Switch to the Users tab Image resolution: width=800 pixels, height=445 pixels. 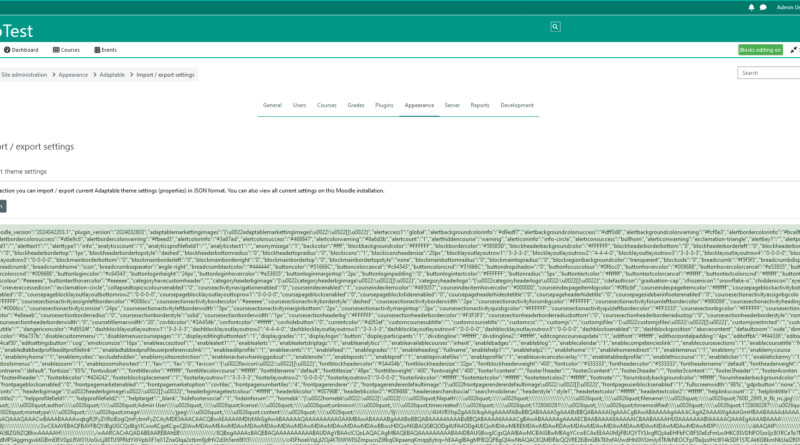(x=299, y=105)
